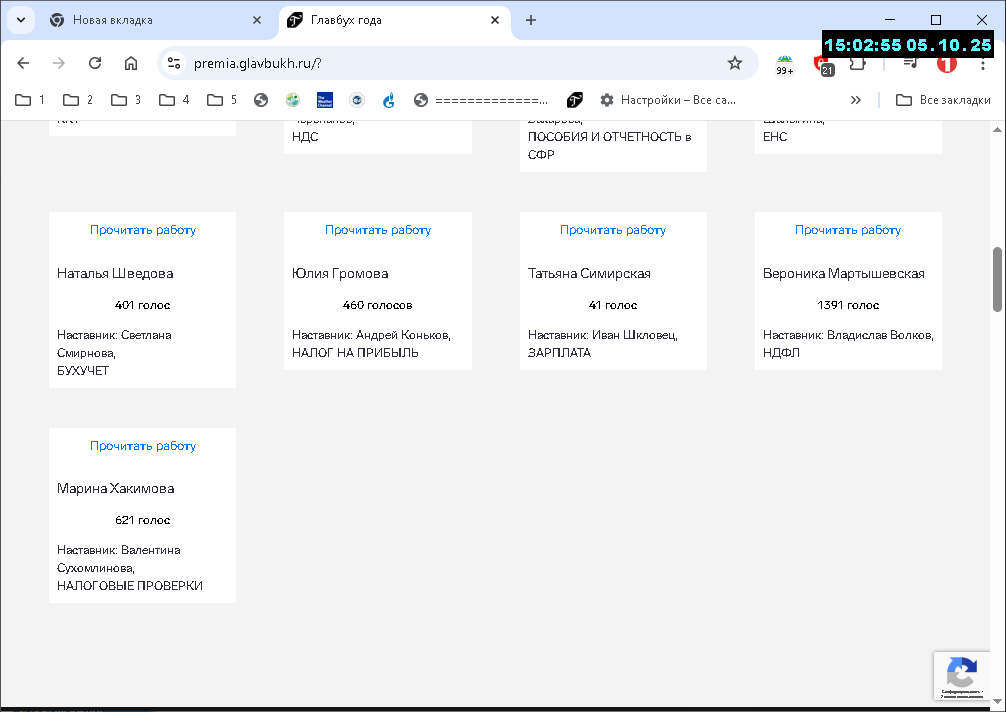Open the '=====' separator bookmark

(x=481, y=100)
